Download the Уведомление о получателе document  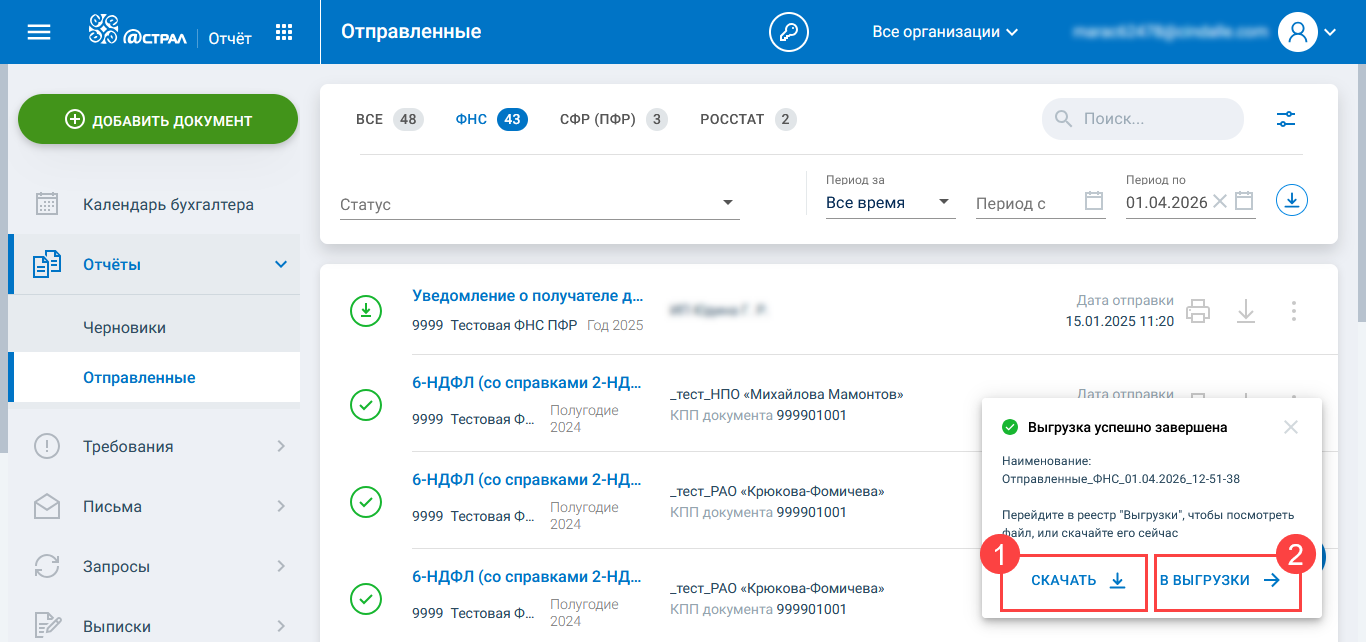(1245, 311)
